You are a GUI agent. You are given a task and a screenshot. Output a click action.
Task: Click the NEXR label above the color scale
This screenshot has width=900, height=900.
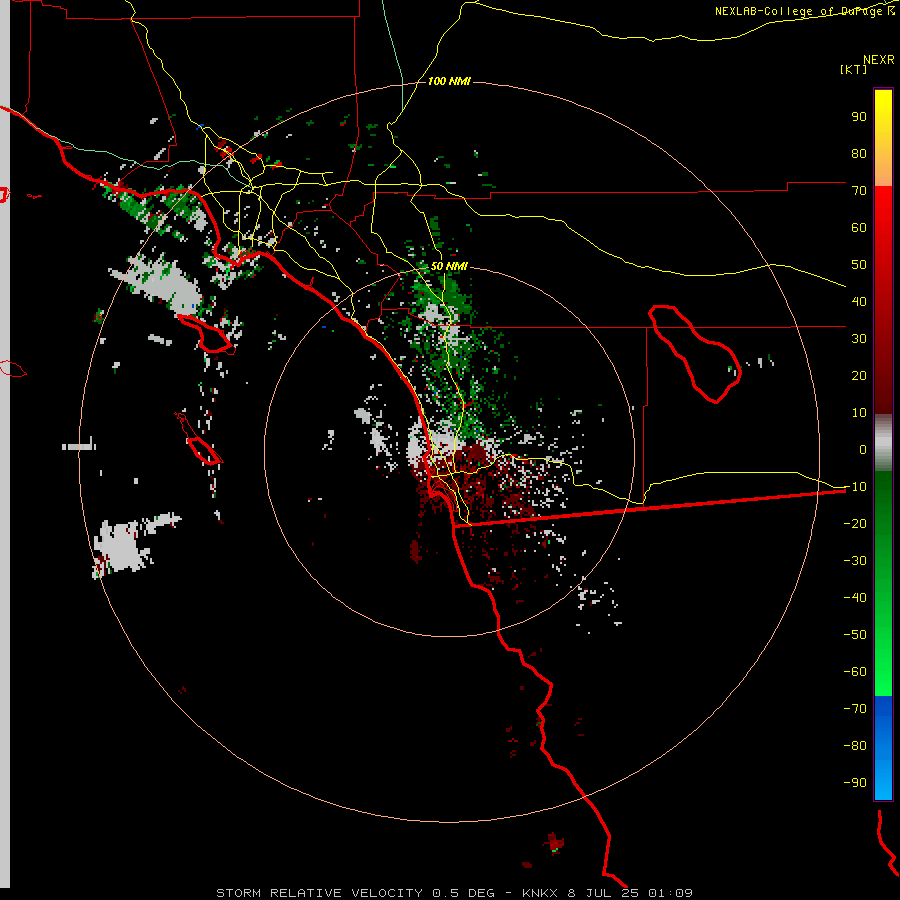879,60
